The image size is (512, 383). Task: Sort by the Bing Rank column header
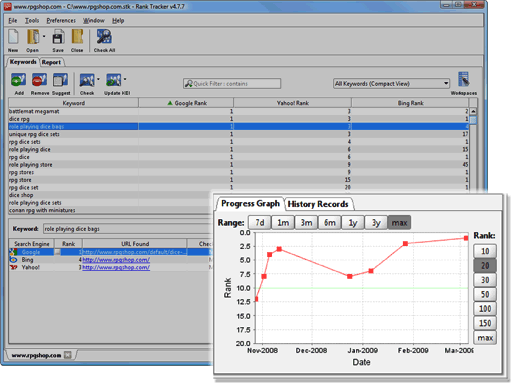411,103
